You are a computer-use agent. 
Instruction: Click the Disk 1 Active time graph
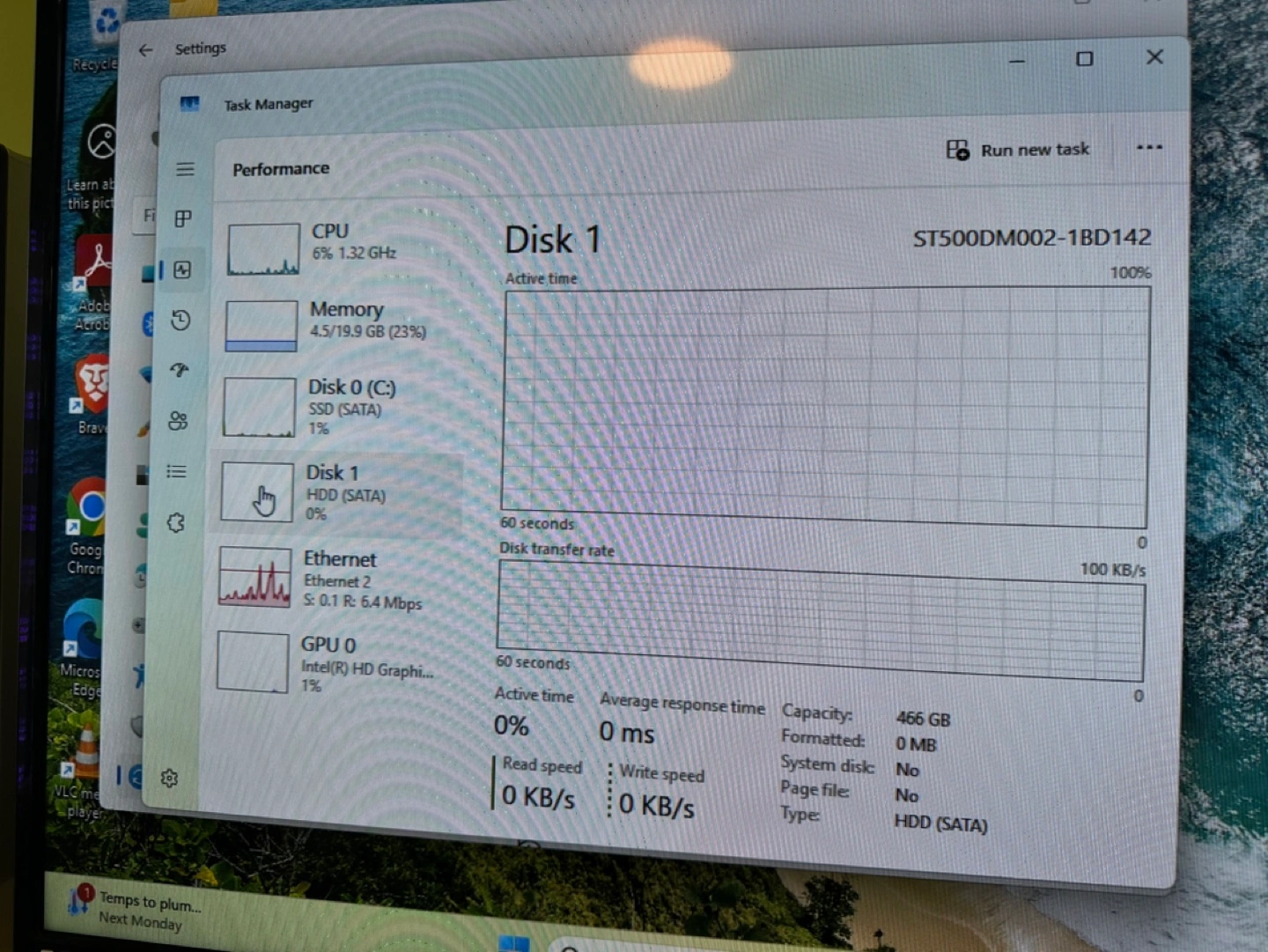[825, 408]
